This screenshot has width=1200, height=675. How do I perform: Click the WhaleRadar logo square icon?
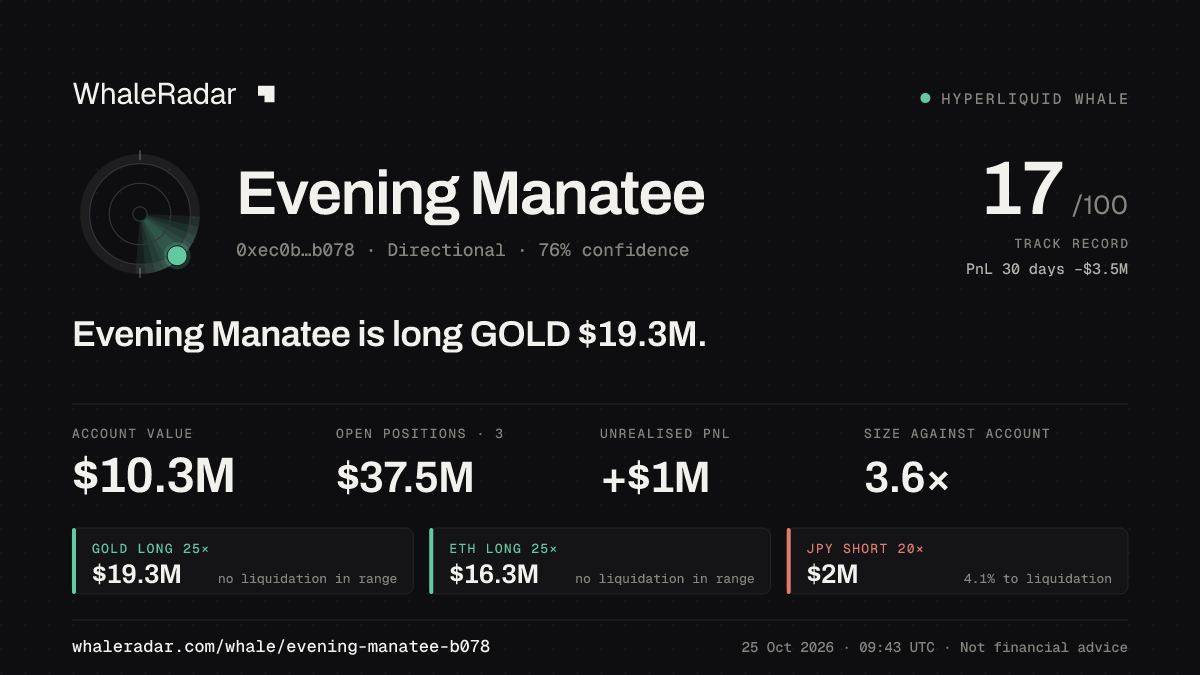(266, 94)
